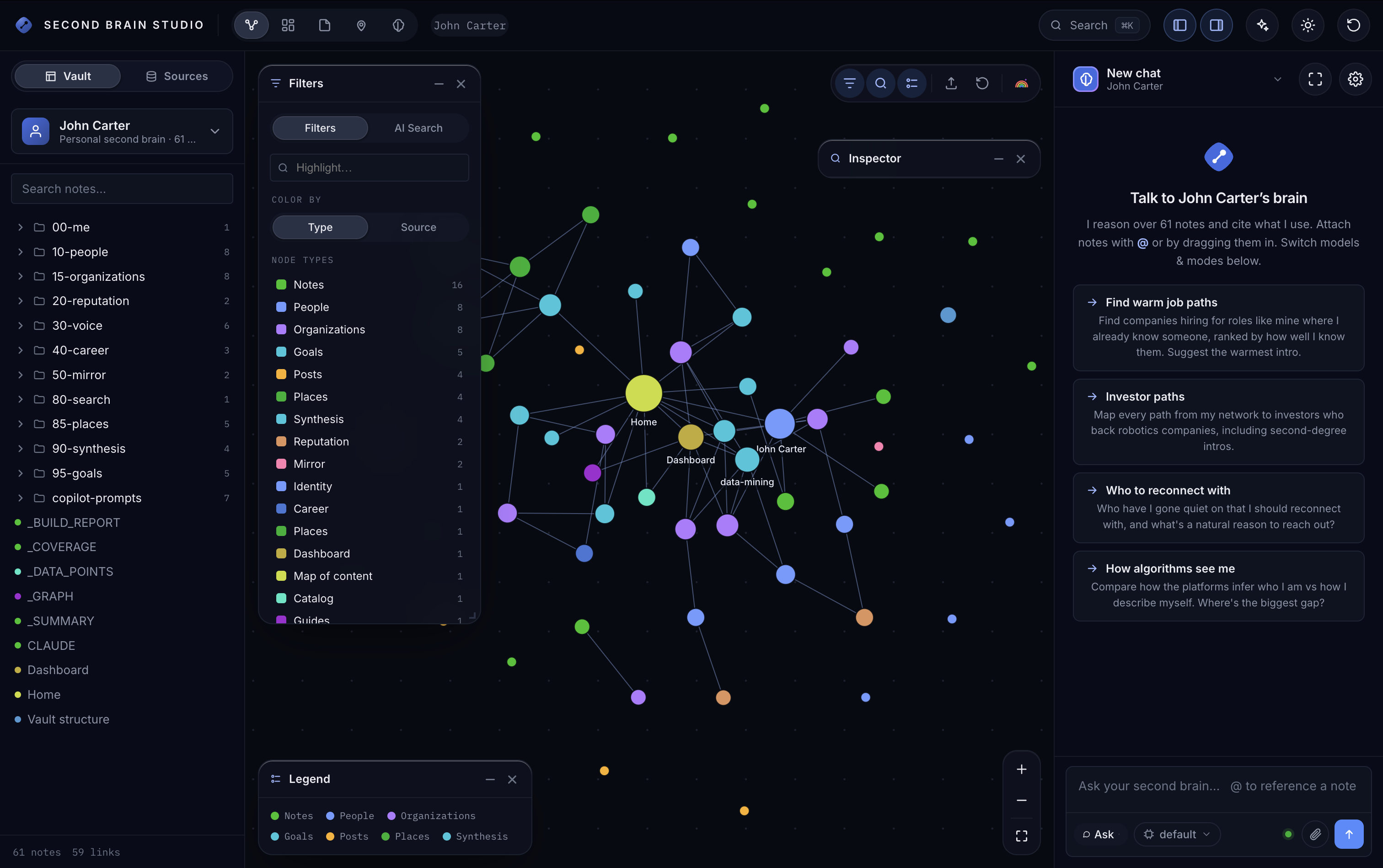Click the Highlight input in Filters
This screenshot has width=1383, height=868.
pyautogui.click(x=369, y=168)
